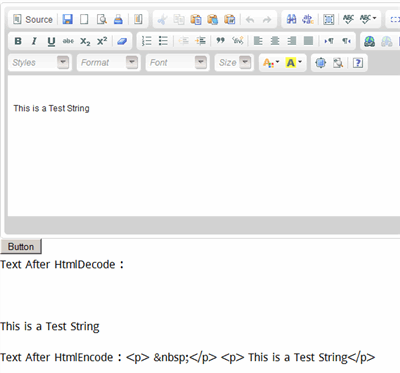This screenshot has width=400, height=373.
Task: Click the Save floppy disk icon
Action: [x=67, y=19]
